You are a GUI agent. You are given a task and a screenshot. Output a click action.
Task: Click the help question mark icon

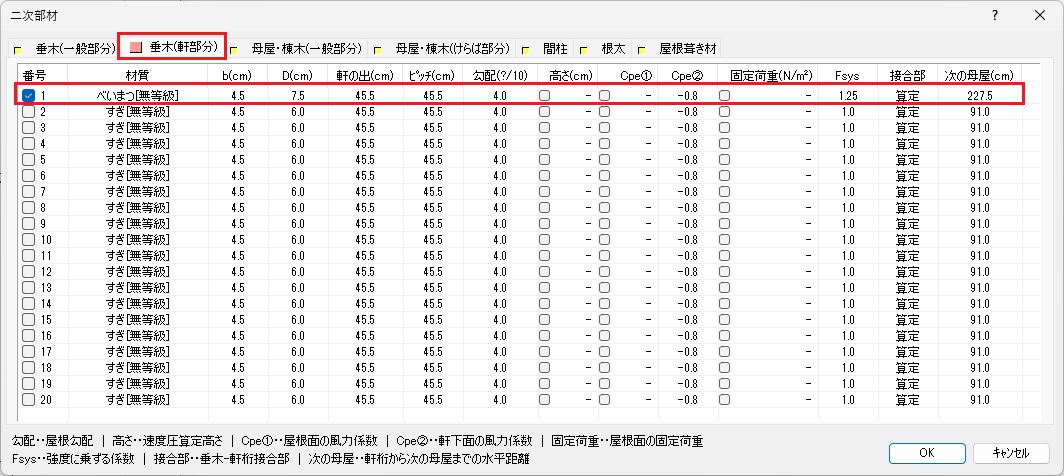(994, 15)
